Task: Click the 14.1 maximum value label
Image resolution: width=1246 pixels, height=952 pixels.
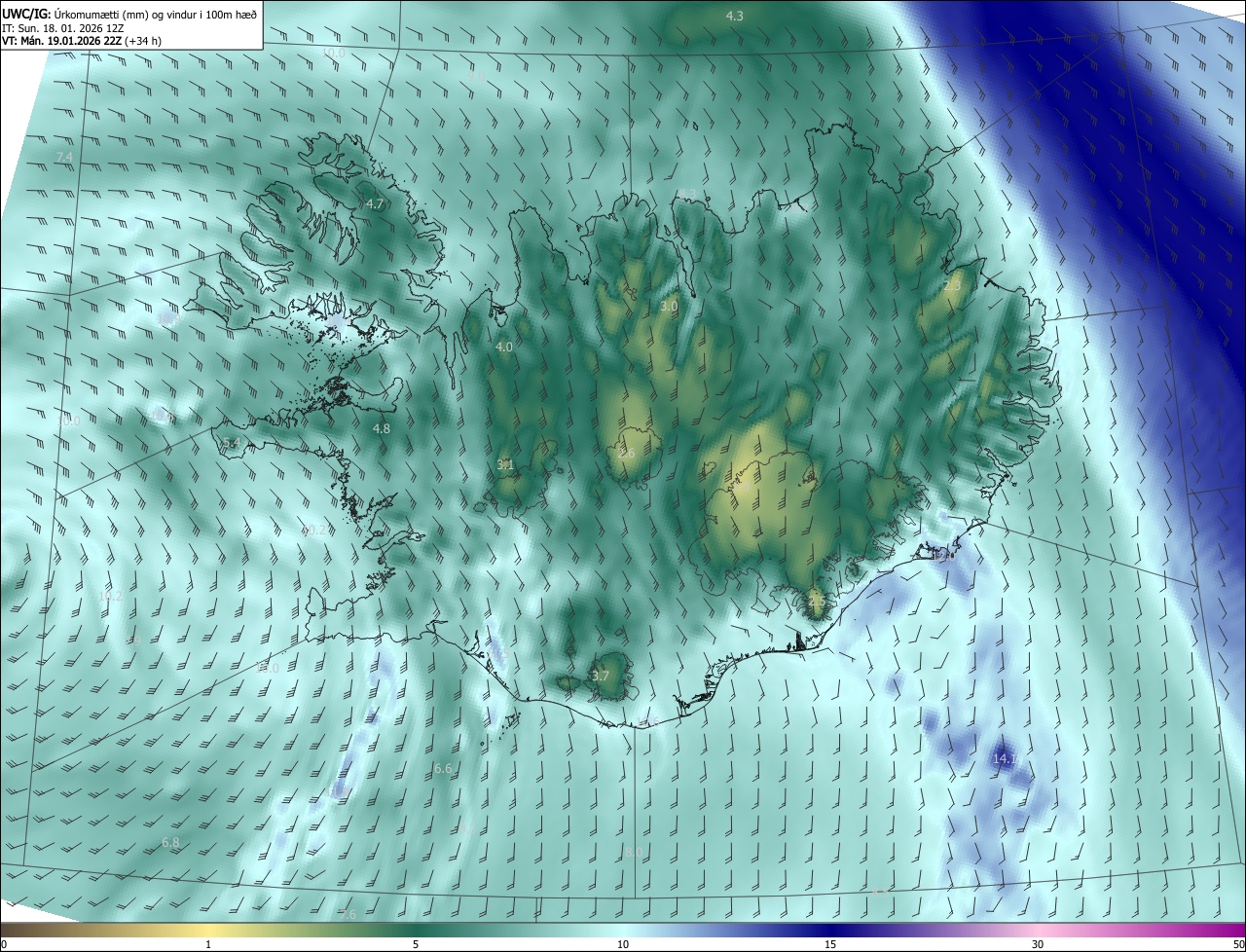Action: point(1005,758)
